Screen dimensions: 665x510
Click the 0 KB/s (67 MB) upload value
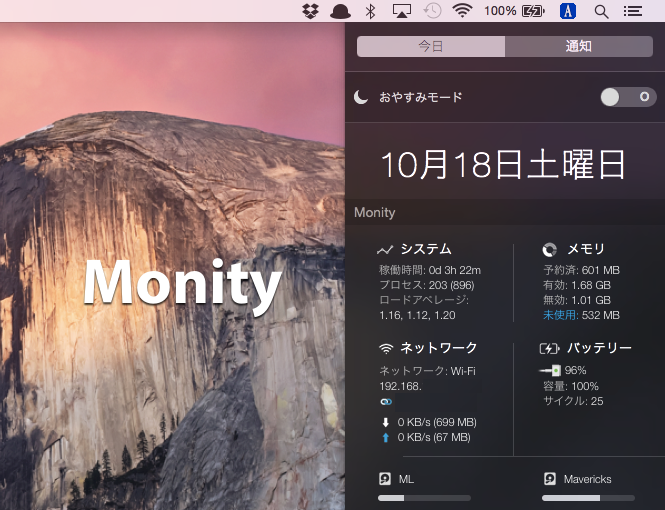coord(433,438)
